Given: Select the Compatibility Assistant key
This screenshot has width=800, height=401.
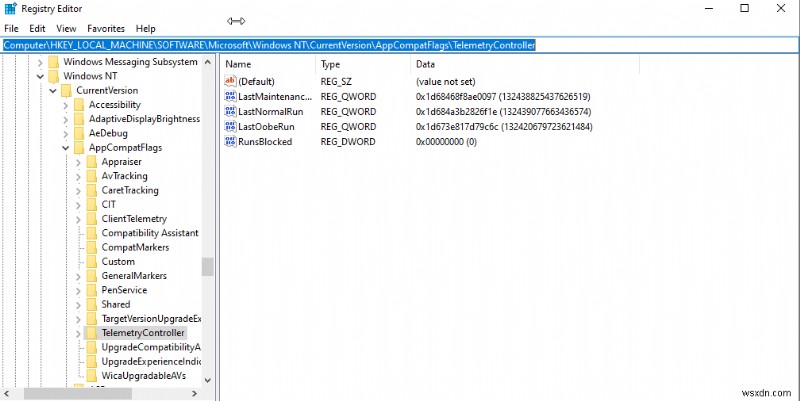Looking at the screenshot, I should [x=150, y=233].
